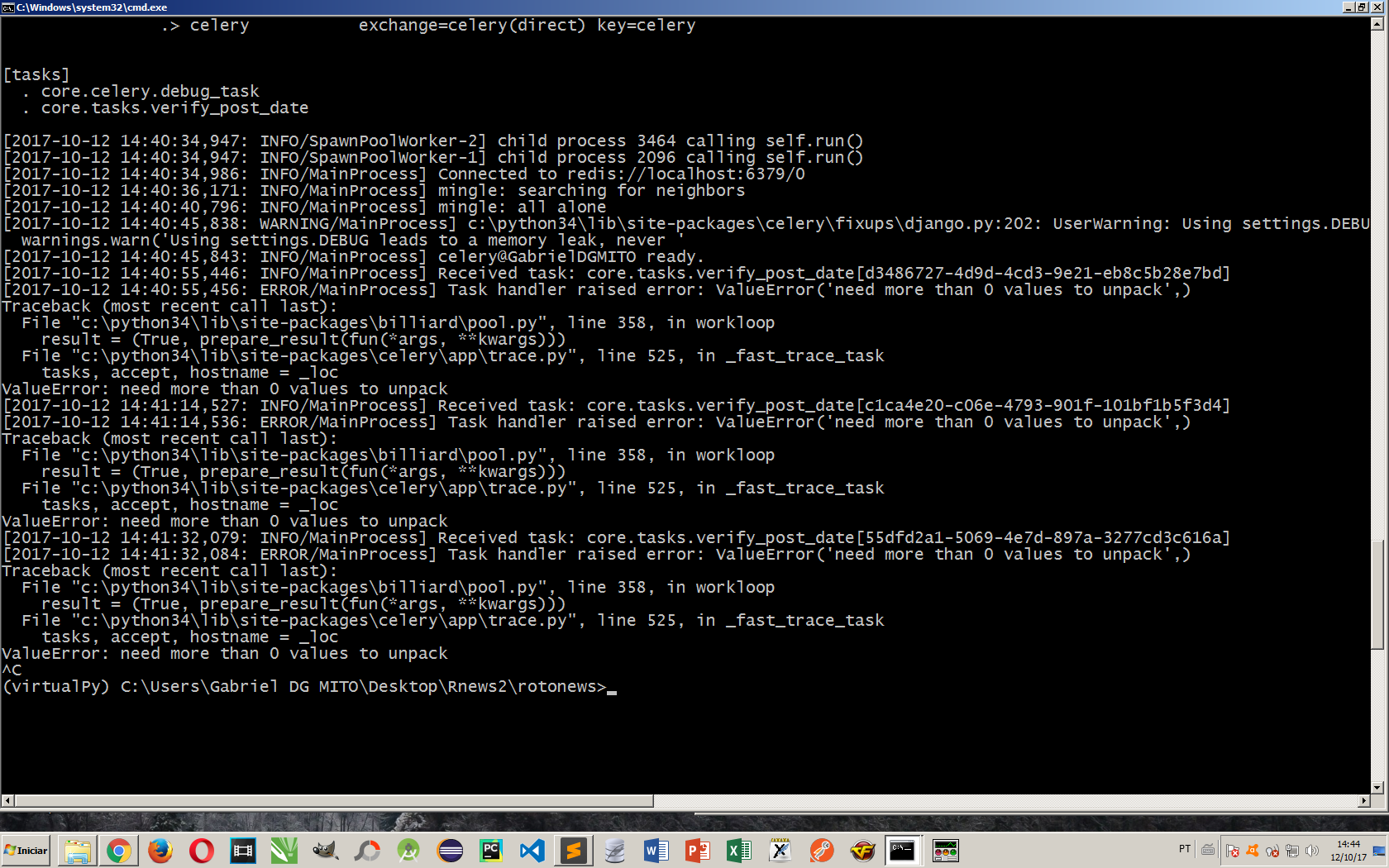Open the network connection tray icon

pyautogui.click(x=1292, y=851)
